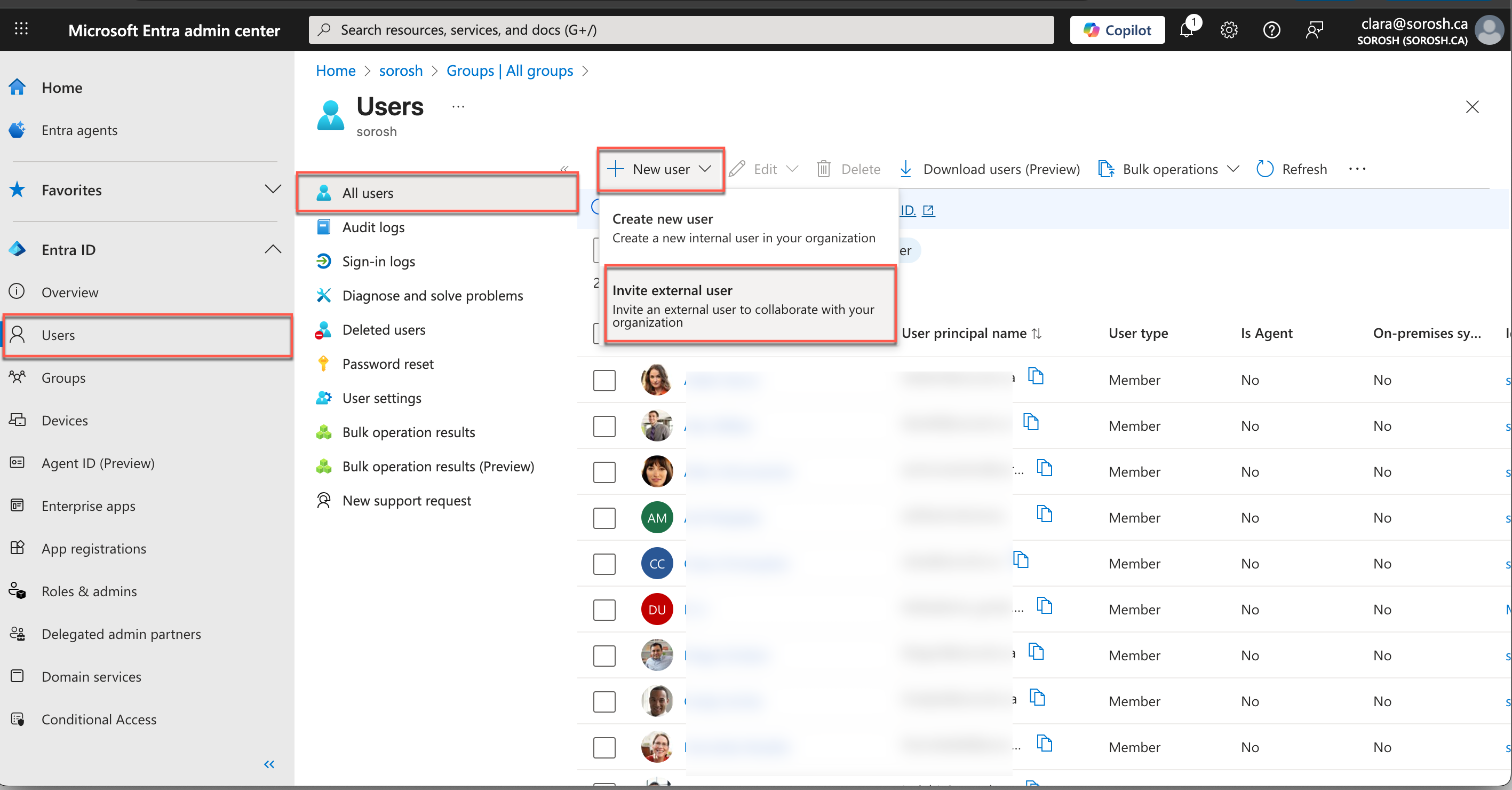This screenshot has height=790, width=1512.
Task: Open the app launcher grid icon
Action: [x=21, y=29]
